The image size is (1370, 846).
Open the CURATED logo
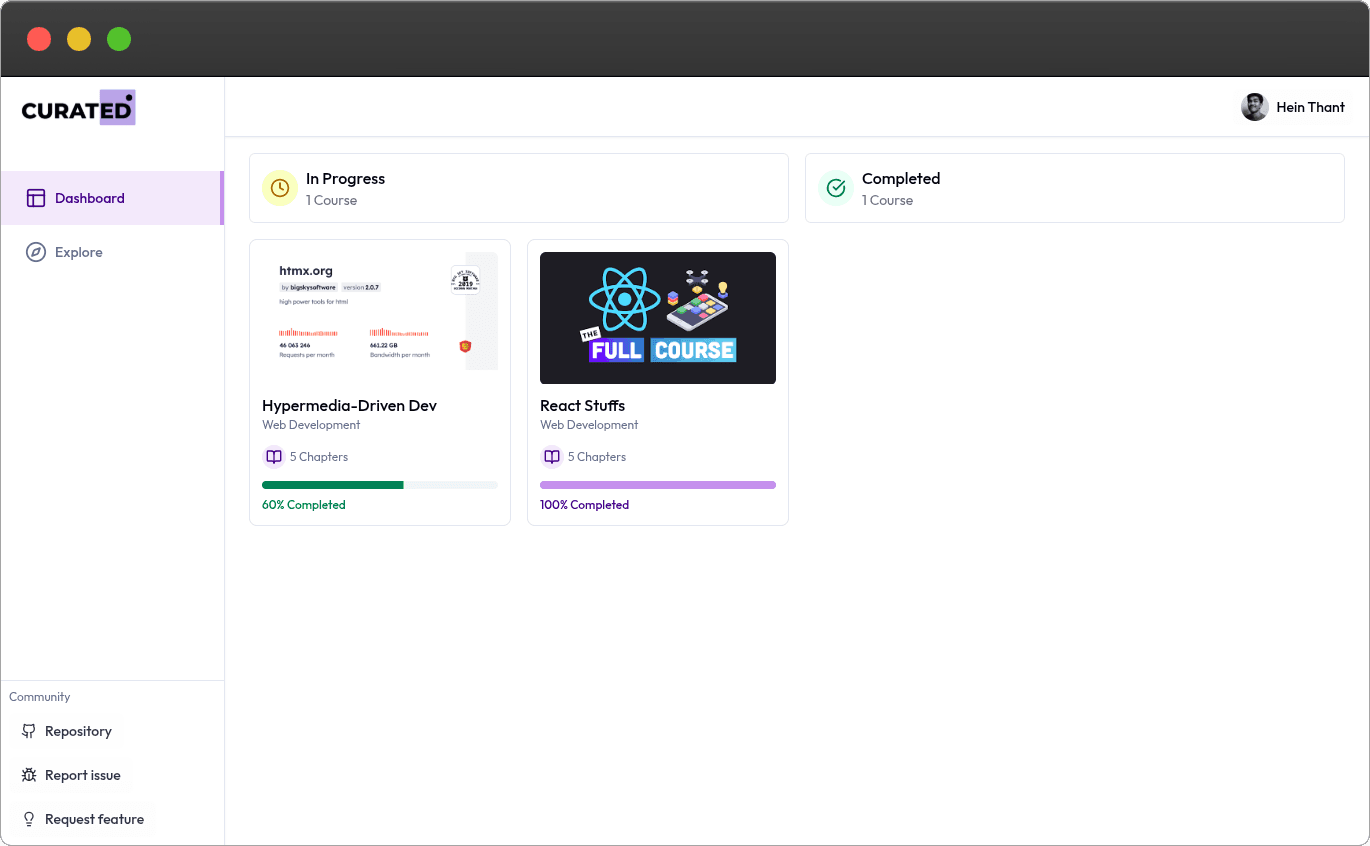(x=79, y=107)
